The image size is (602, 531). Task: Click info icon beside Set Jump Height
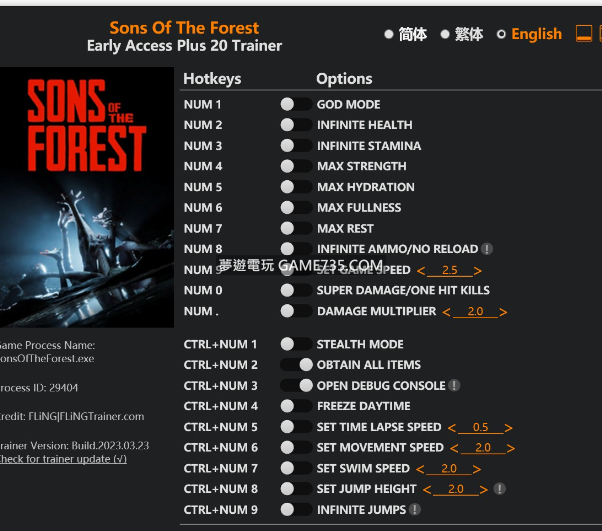(499, 489)
